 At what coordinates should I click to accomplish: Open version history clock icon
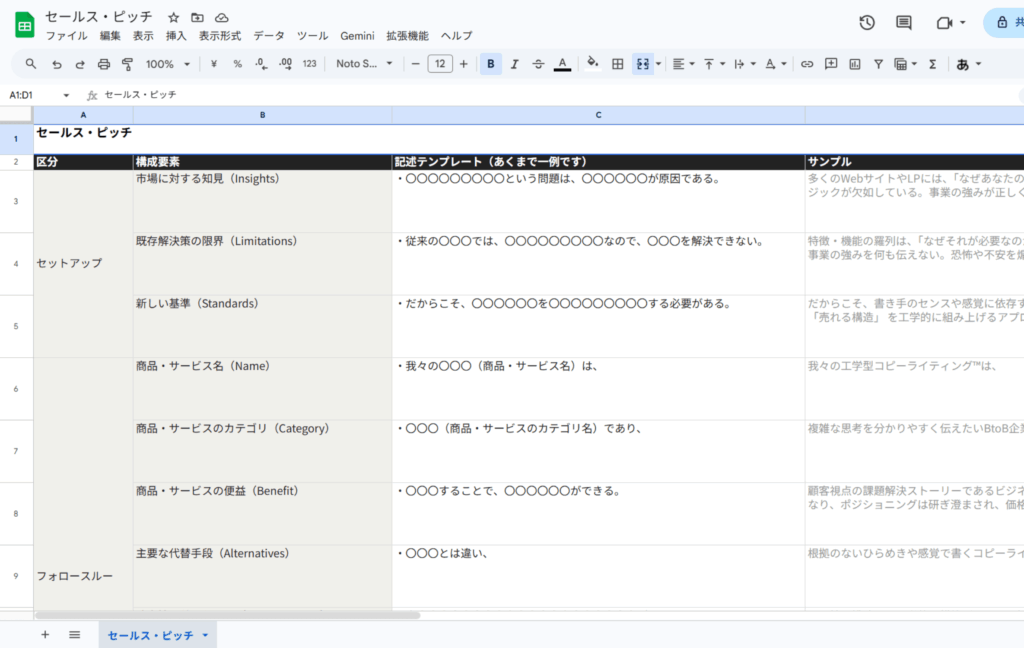coord(867,22)
